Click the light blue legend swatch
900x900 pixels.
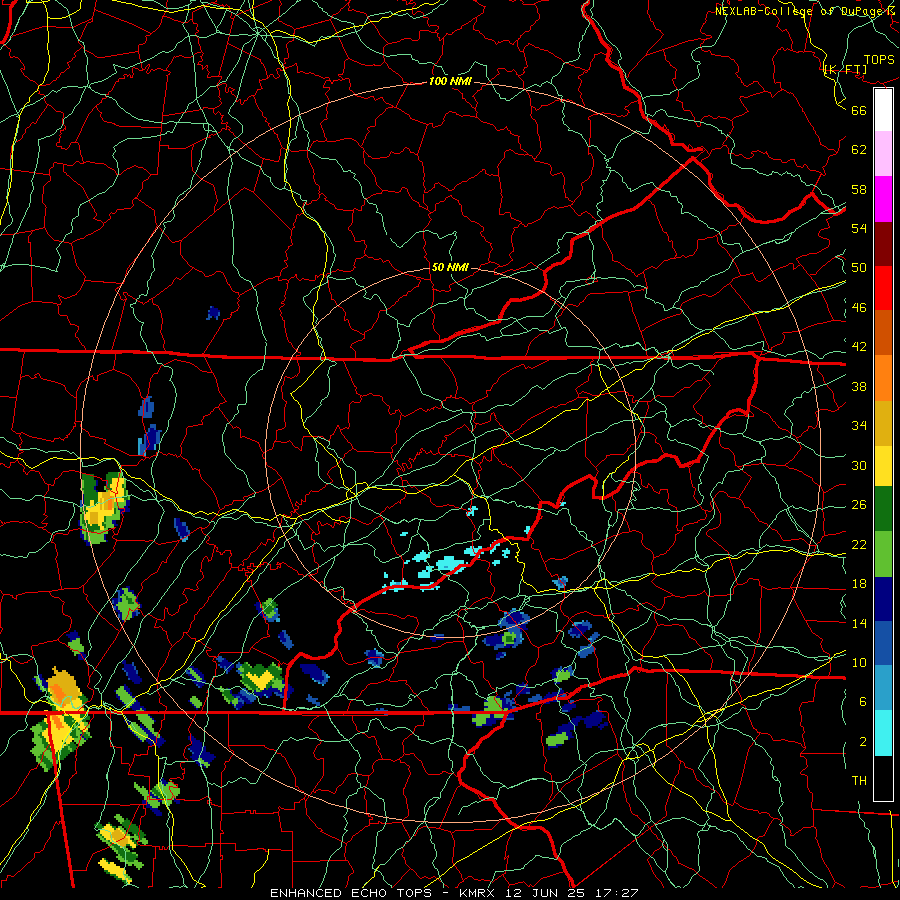(883, 688)
